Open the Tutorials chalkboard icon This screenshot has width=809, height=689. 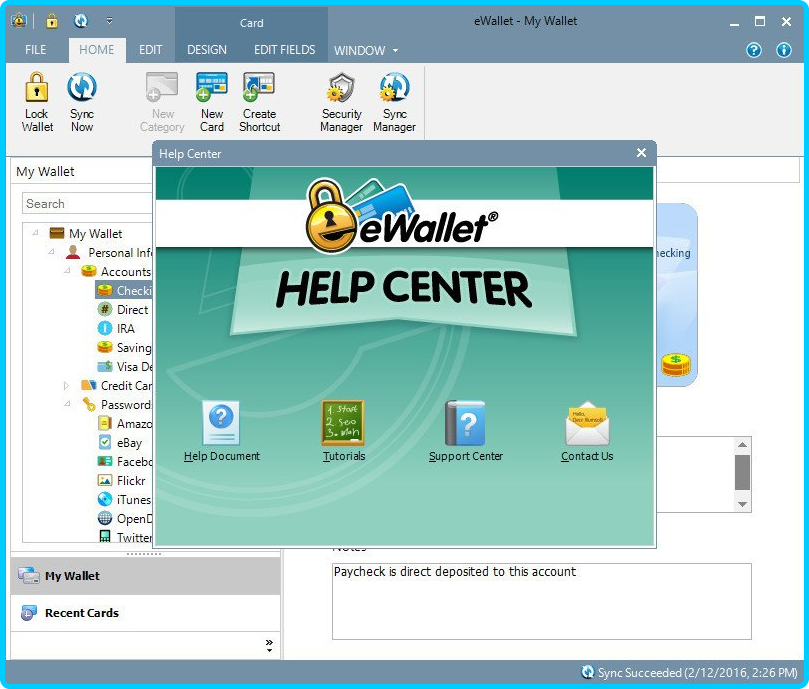(343, 423)
